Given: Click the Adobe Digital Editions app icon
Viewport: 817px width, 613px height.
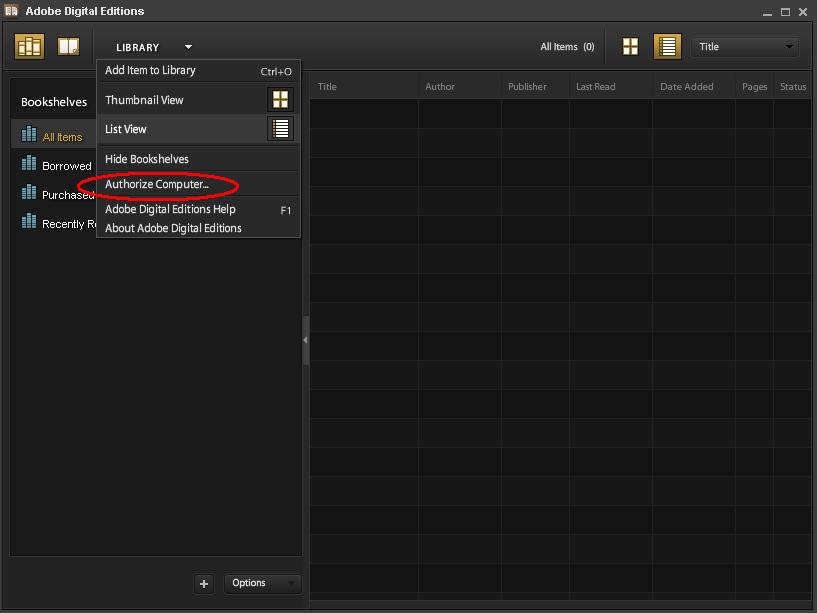Looking at the screenshot, I should tap(11, 11).
